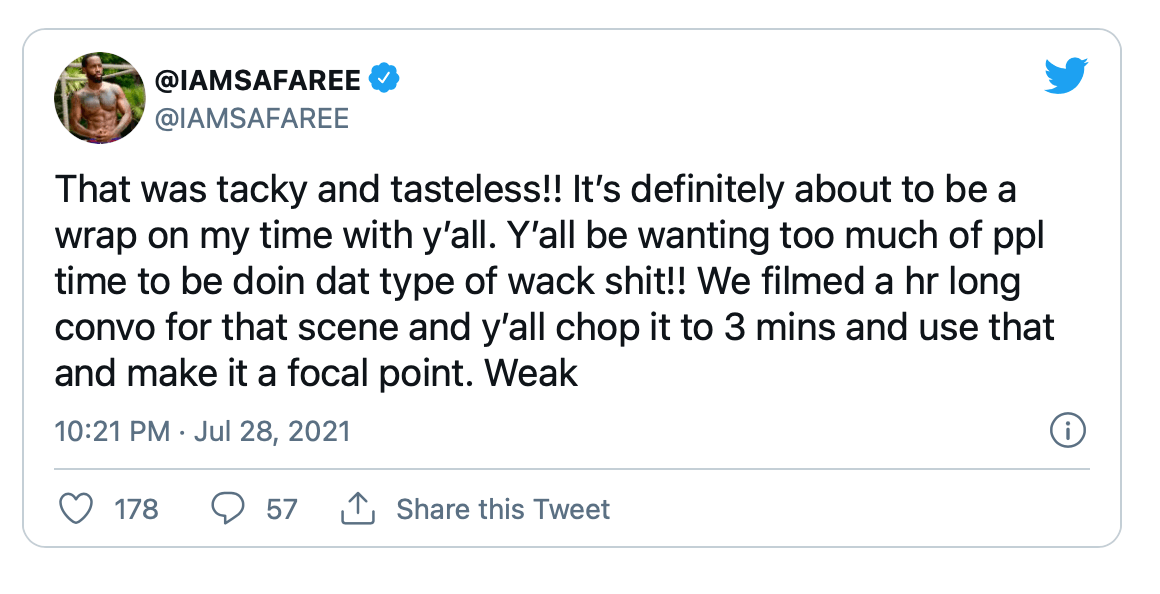Image resolution: width=1160 pixels, height=594 pixels.
Task: Click the blue verified checkmark badge
Action: tap(384, 79)
